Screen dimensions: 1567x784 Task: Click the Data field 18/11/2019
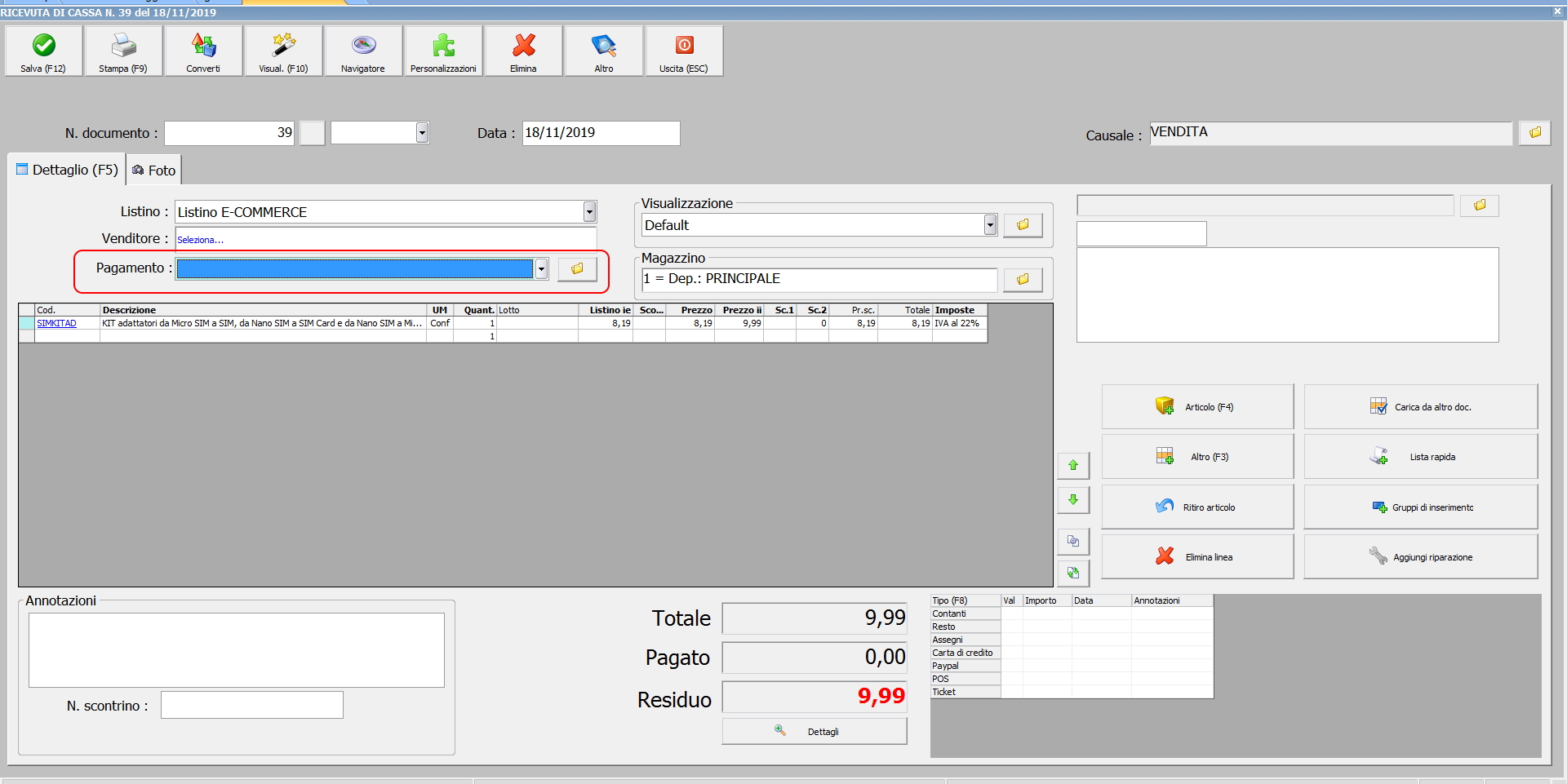[x=601, y=133]
